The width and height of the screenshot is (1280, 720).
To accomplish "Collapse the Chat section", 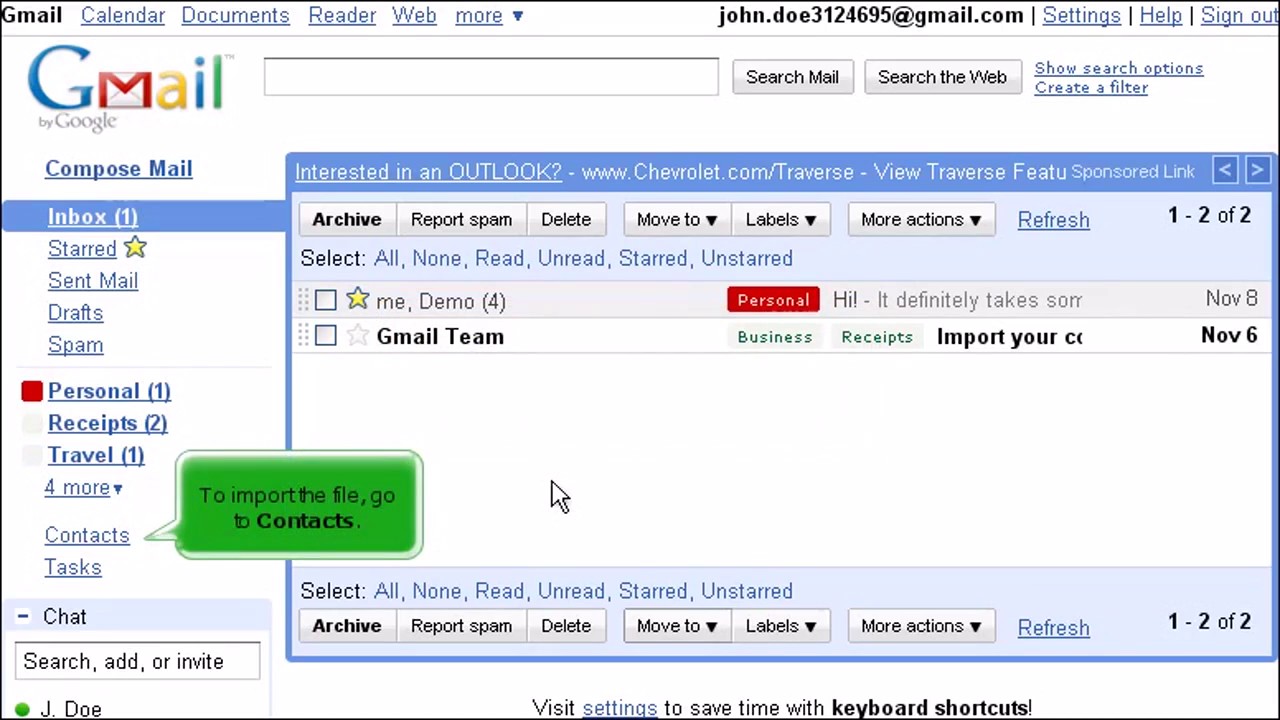I will (x=22, y=617).
